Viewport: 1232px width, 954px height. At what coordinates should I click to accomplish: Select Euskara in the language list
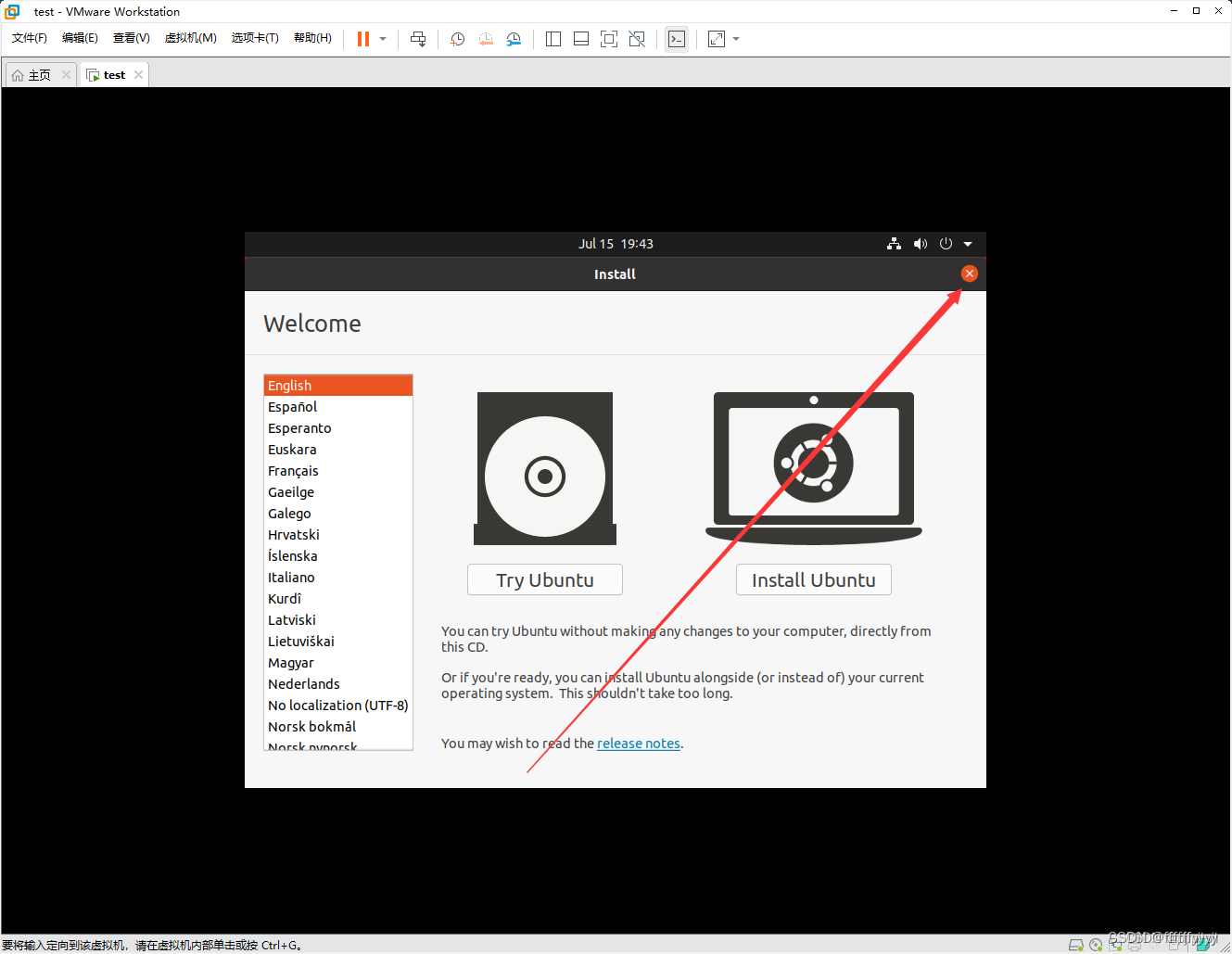(x=338, y=450)
